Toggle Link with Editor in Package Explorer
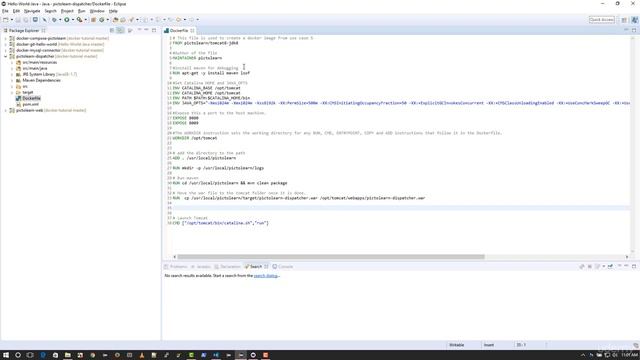The width and height of the screenshot is (640, 360). [120, 30]
